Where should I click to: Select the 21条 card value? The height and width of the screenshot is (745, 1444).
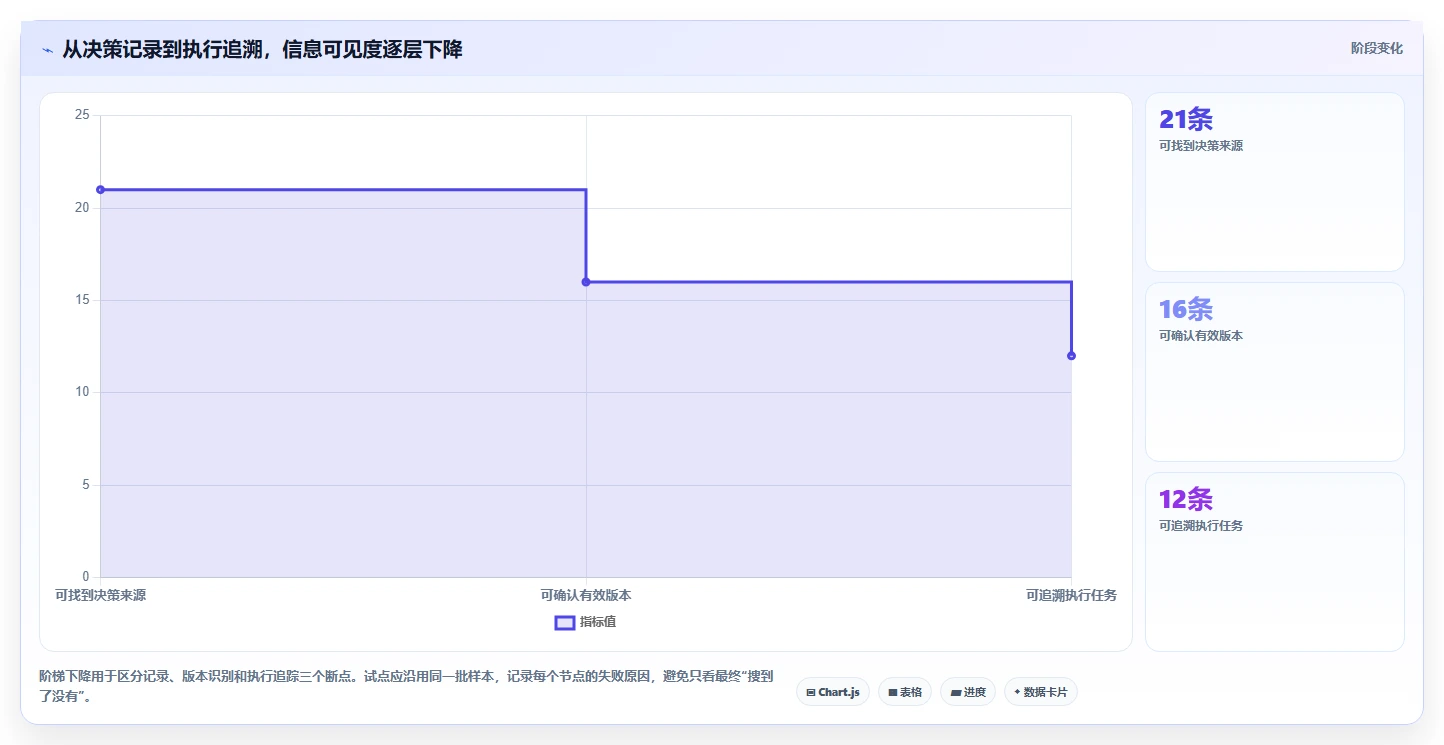pyautogui.click(x=1186, y=120)
